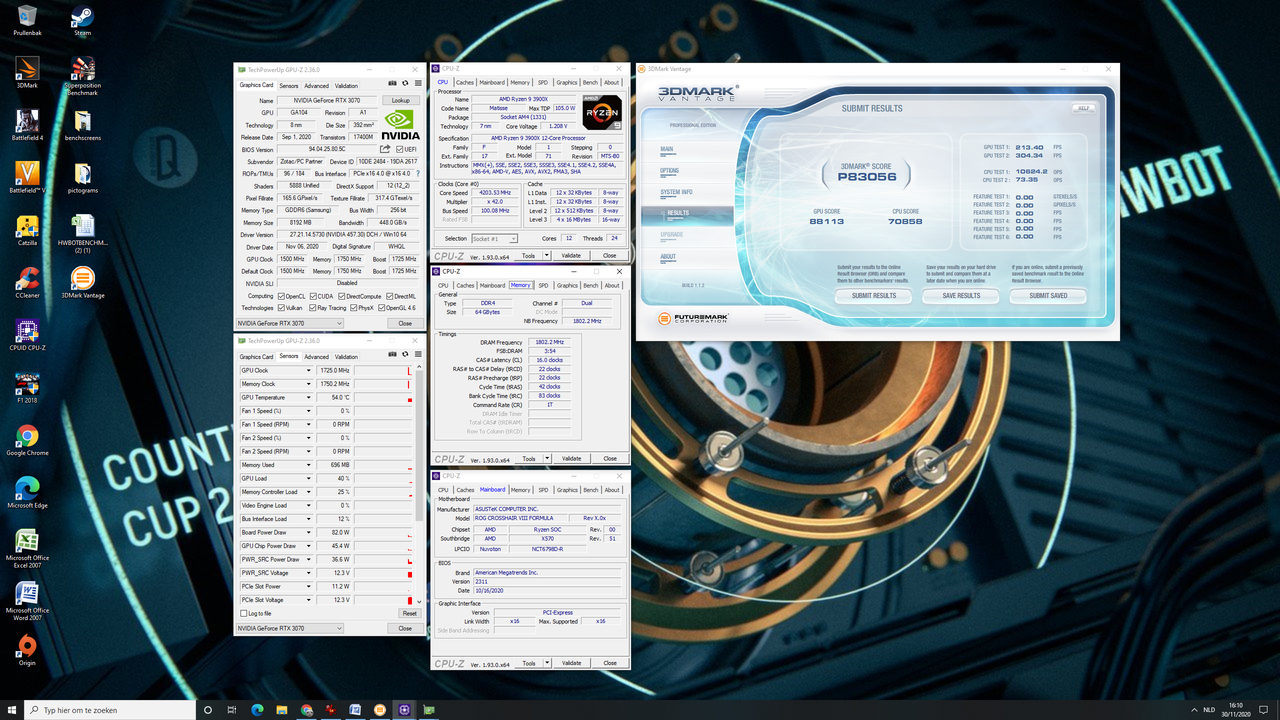1280x720 pixels.
Task: Open the Prullenbak recycle bin
Action: pos(27,20)
